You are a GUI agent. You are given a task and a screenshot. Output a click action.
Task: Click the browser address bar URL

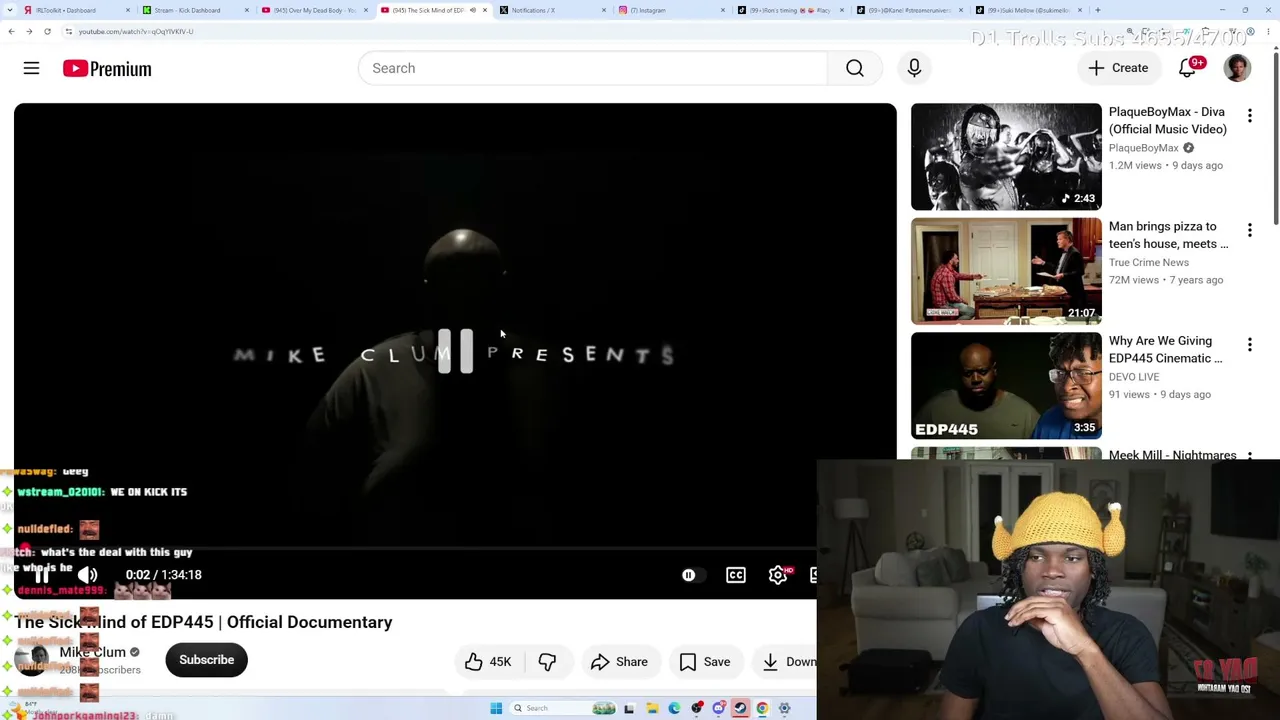point(136,31)
